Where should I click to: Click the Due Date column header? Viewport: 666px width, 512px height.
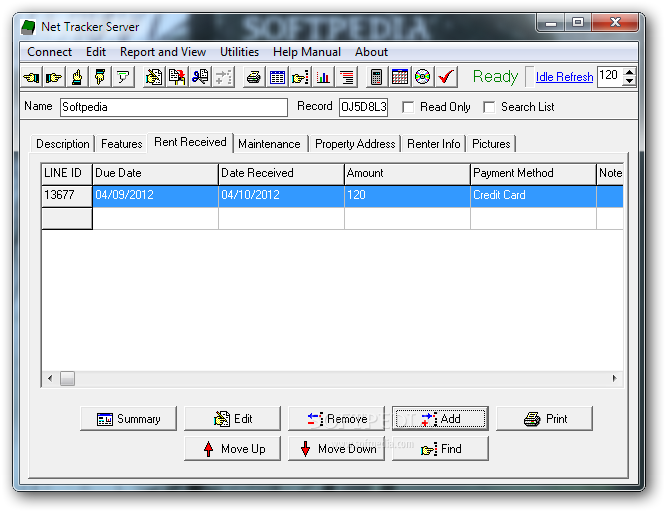tap(155, 173)
